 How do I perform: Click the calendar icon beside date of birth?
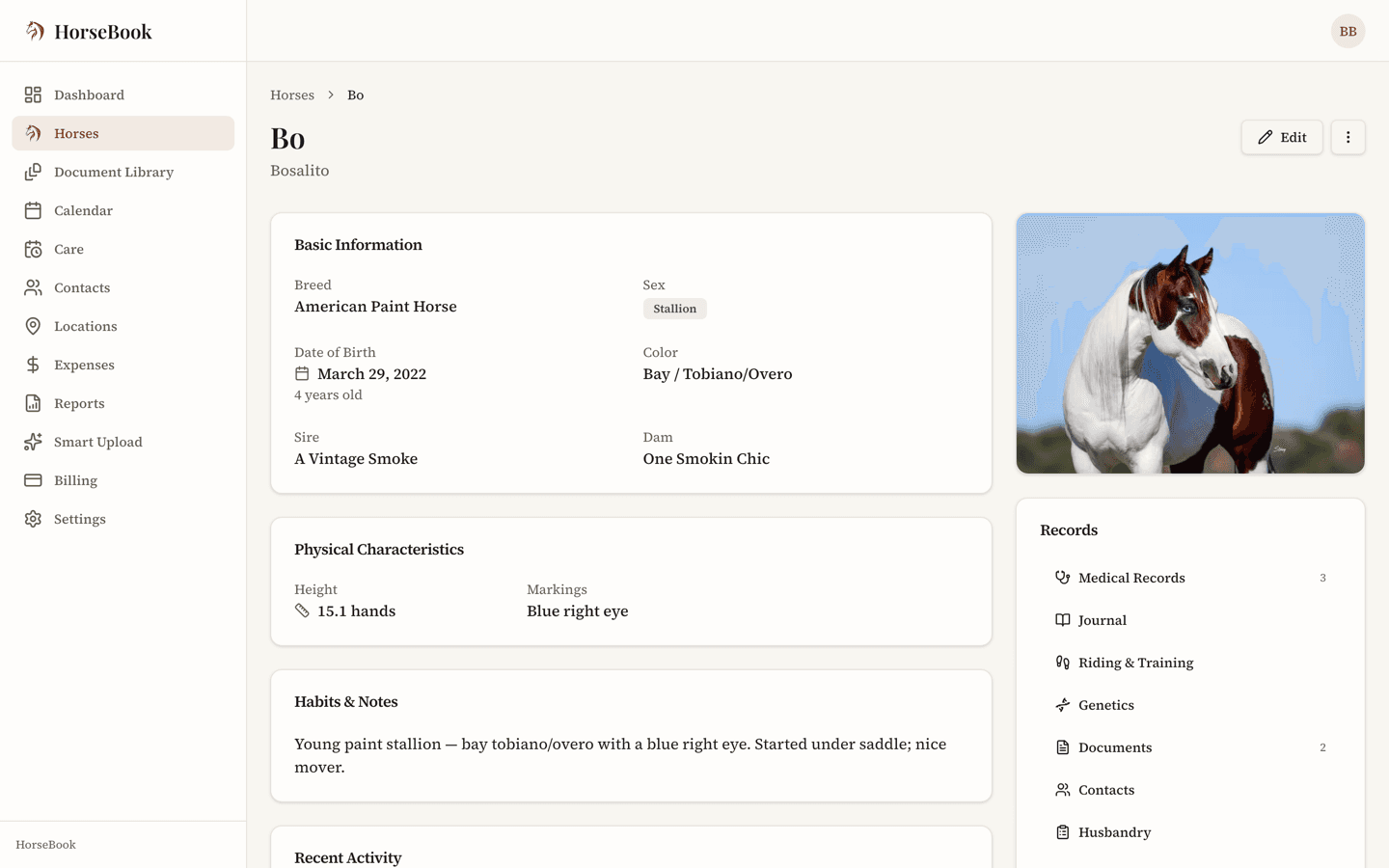[302, 373]
